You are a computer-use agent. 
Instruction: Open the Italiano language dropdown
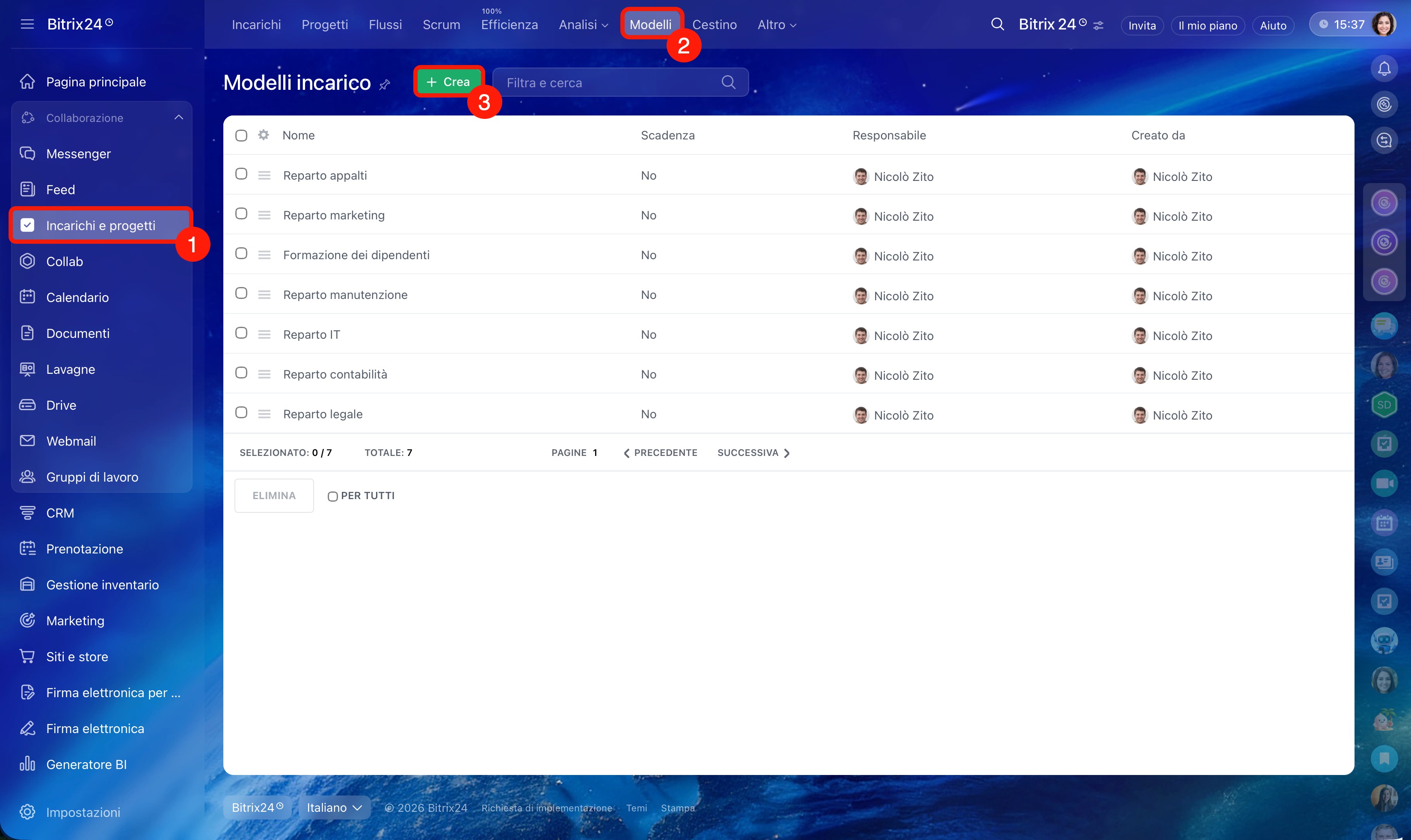pyautogui.click(x=334, y=808)
